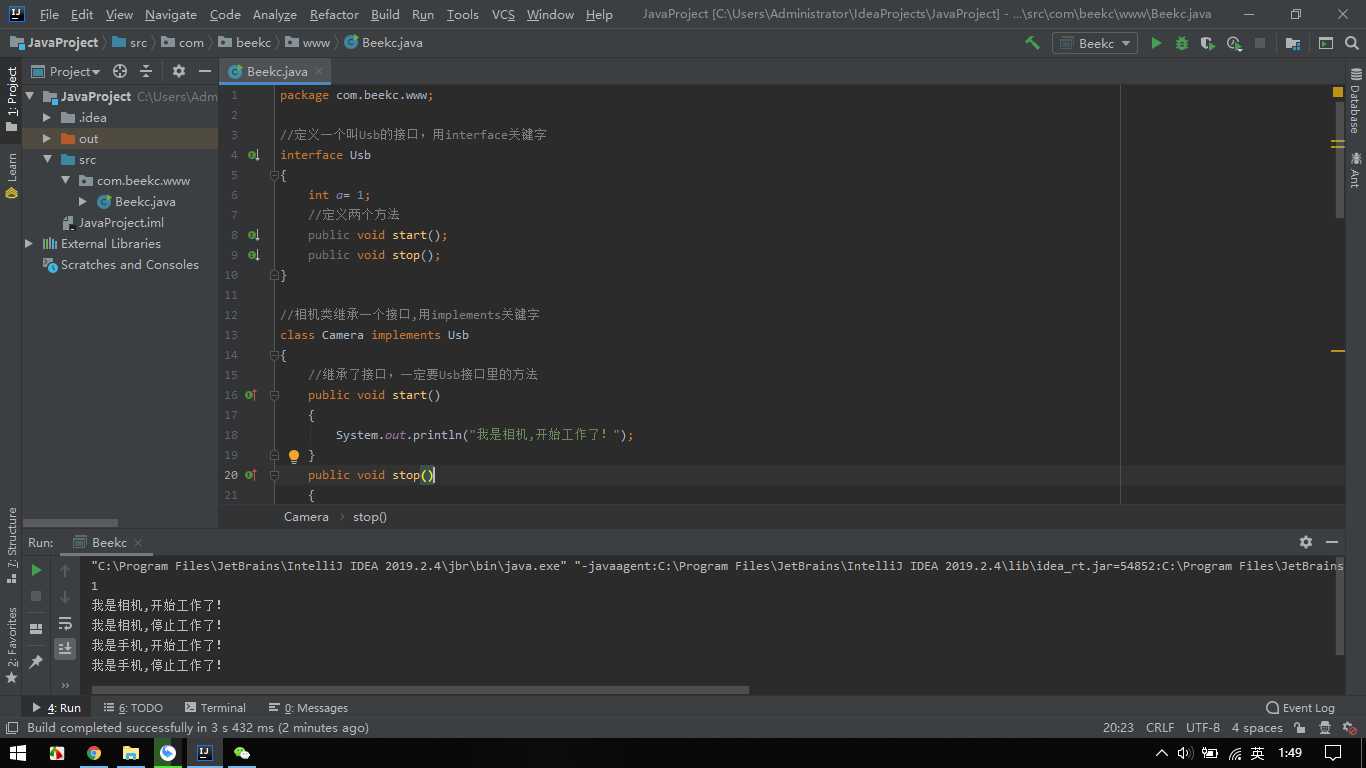1366x768 pixels.
Task: Toggle scroll to end in Run console
Action: coord(65,649)
